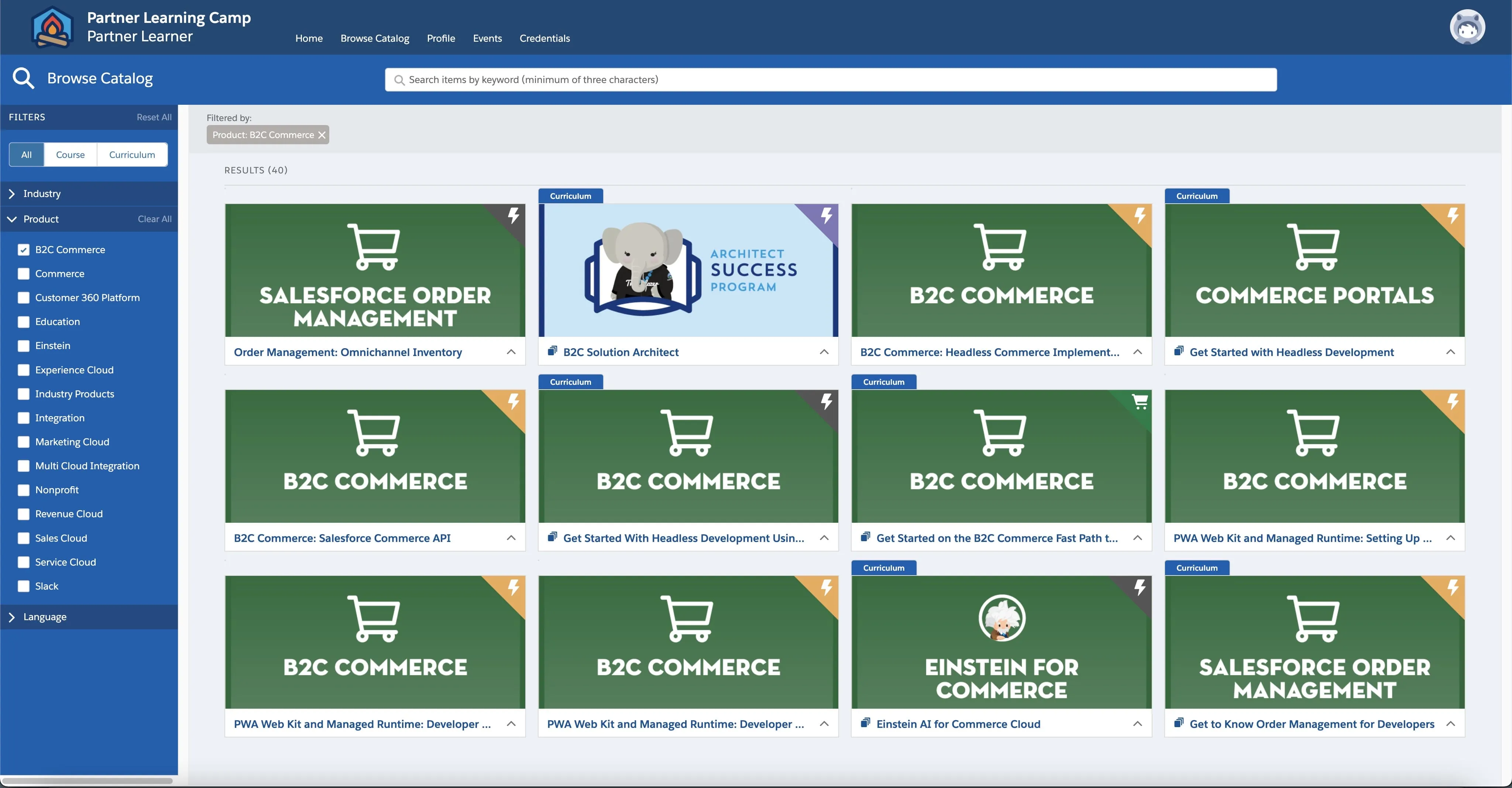Screen dimensions: 1512x788
Task: Click Clear All in the Product section
Action: (154, 219)
